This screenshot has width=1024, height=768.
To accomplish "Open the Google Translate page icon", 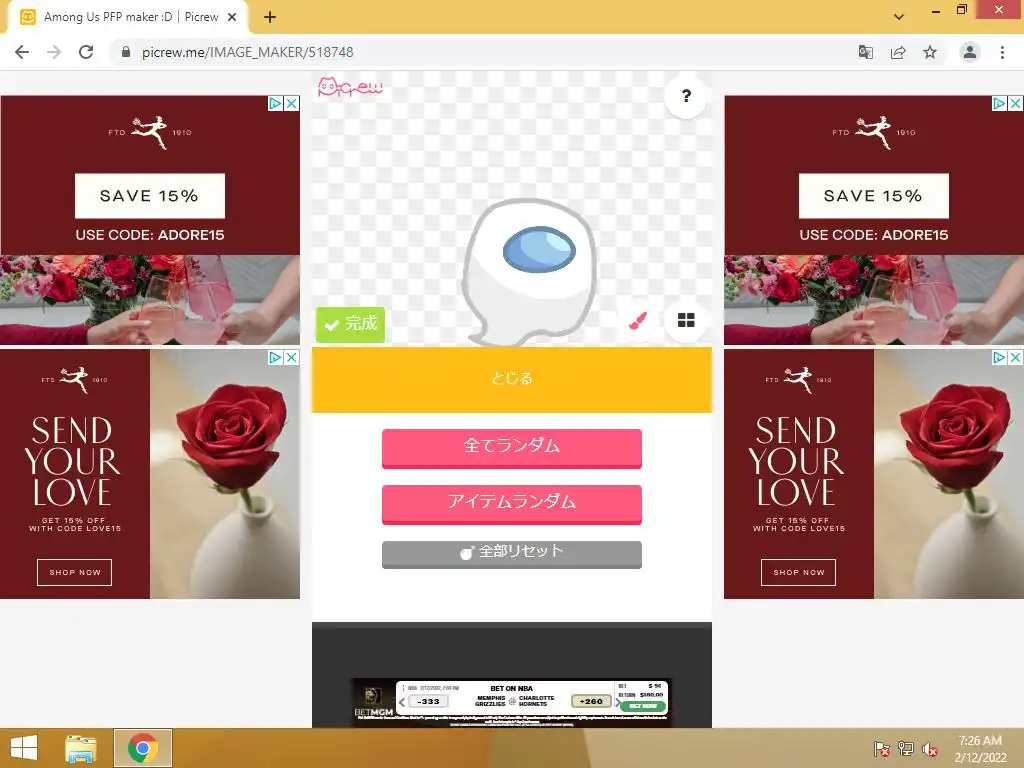I will [x=866, y=52].
